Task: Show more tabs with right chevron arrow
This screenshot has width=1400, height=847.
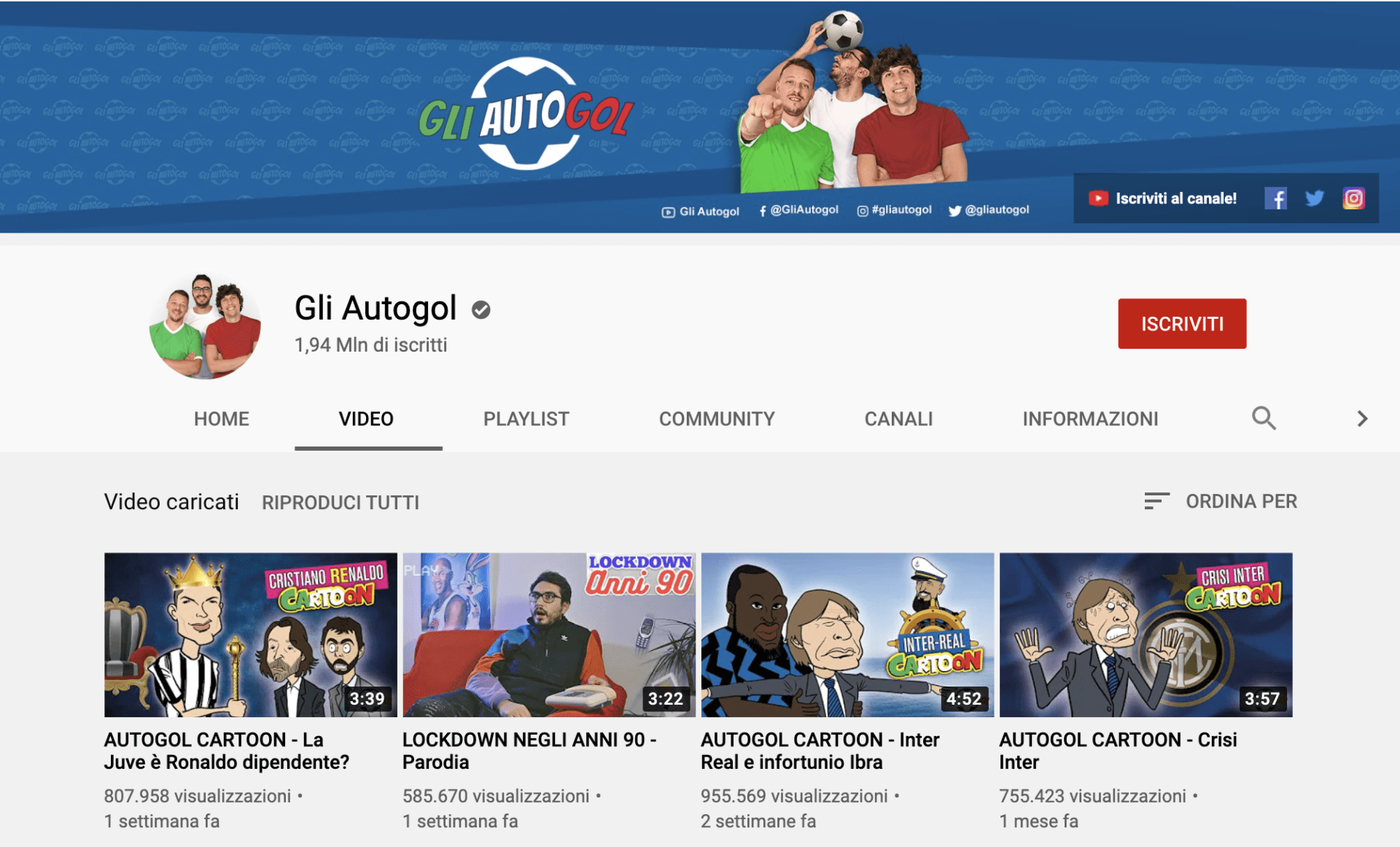Action: (1361, 418)
